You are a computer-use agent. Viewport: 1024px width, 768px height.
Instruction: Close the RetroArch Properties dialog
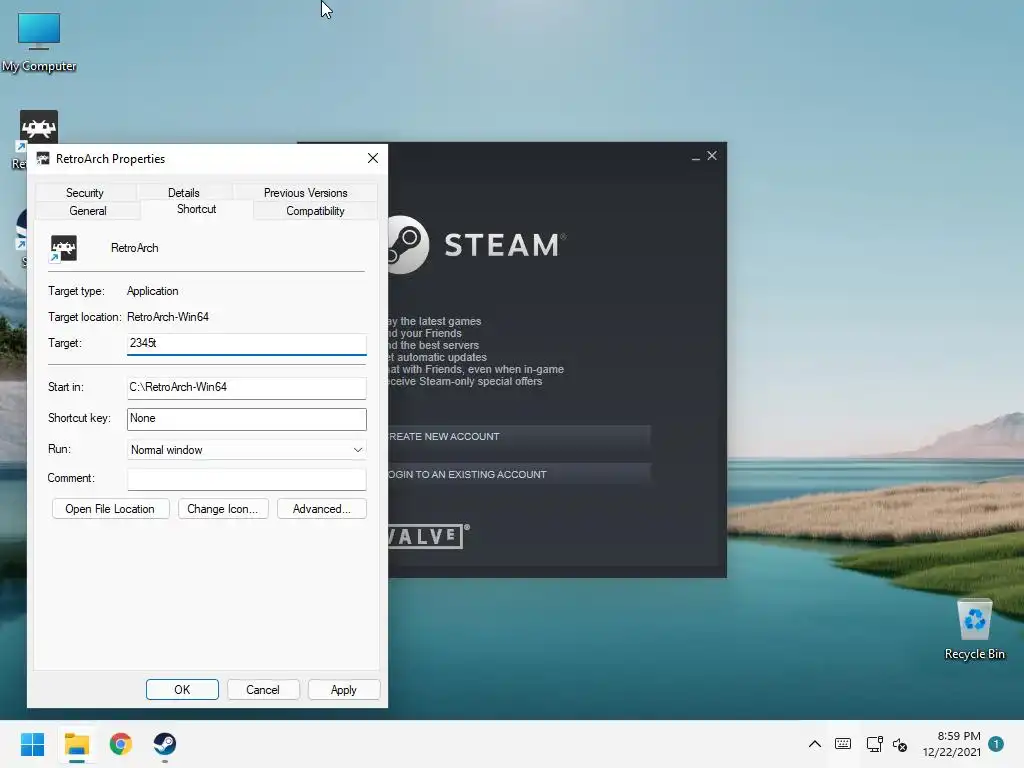[373, 159]
